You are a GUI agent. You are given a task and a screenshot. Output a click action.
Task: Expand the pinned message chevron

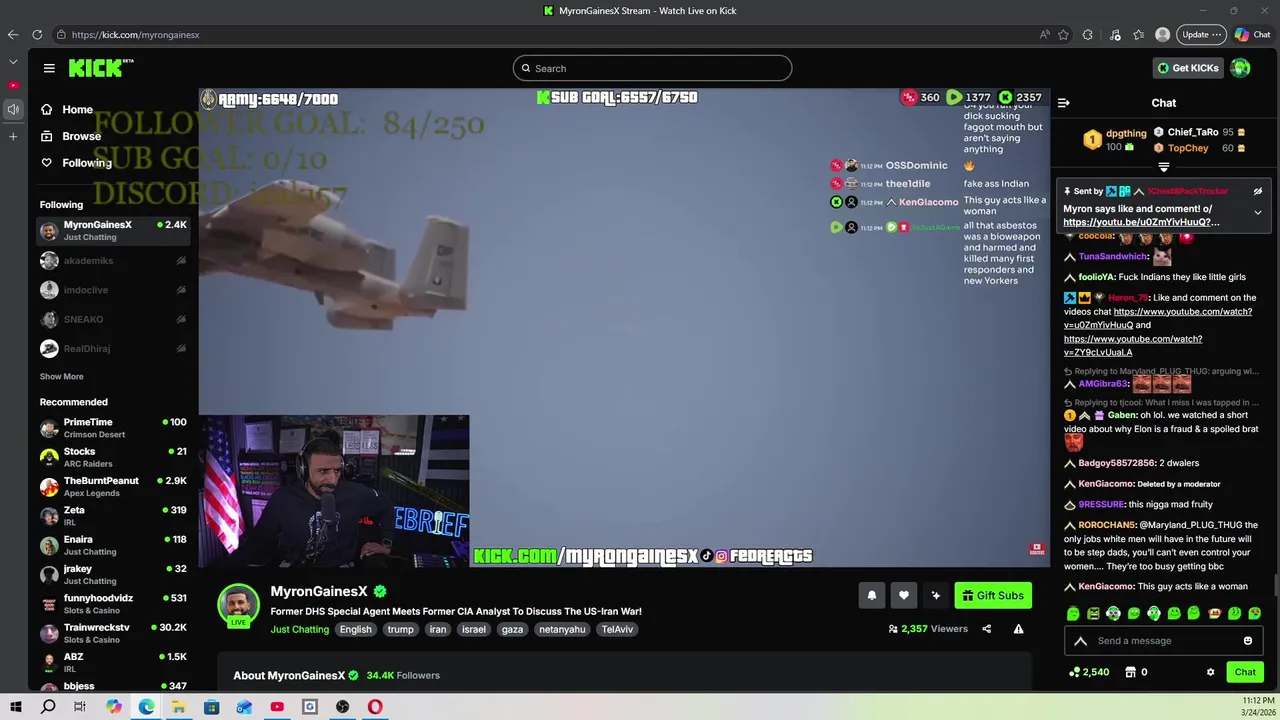[1258, 212]
